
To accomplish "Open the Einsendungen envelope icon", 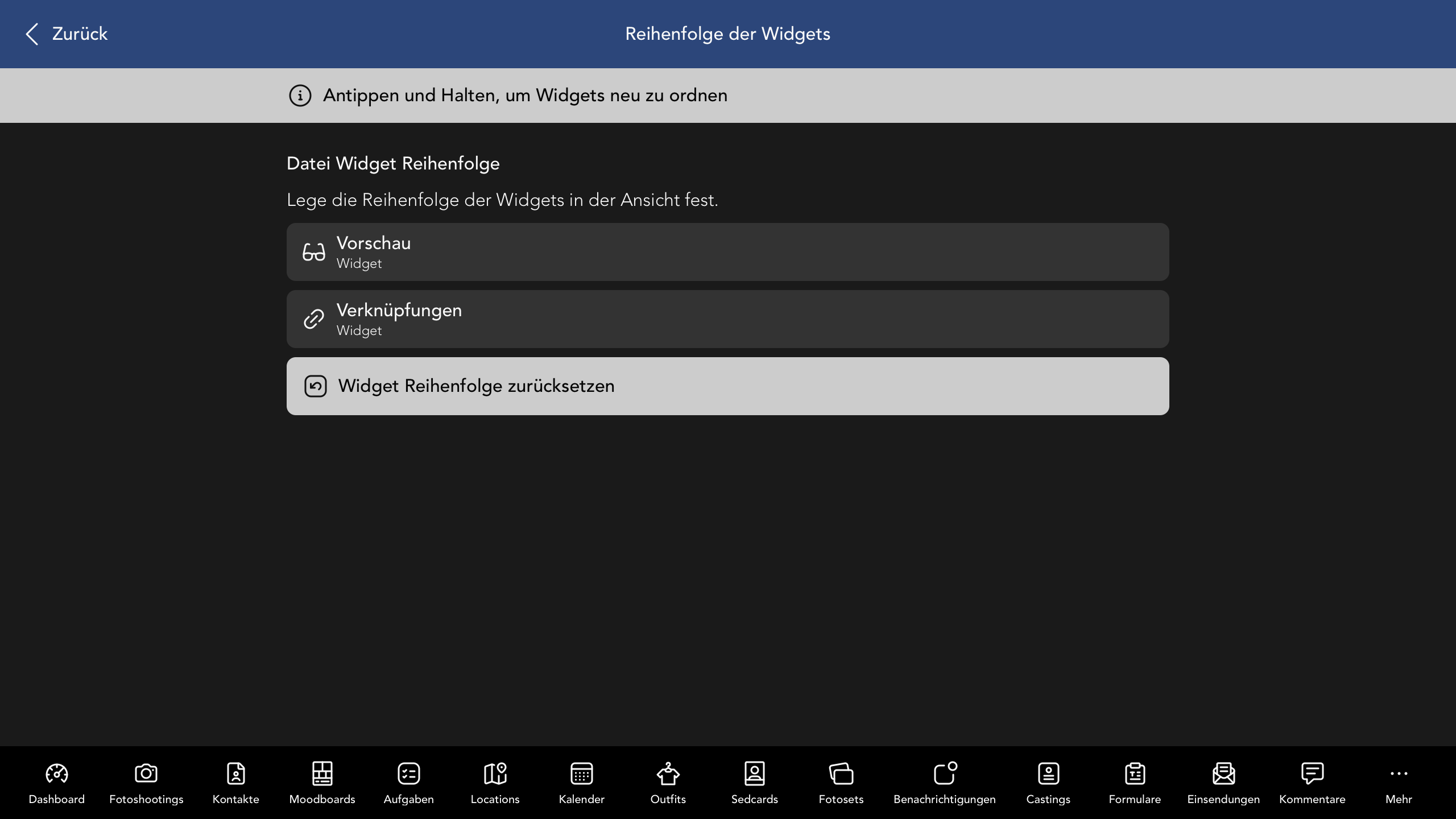I will tap(1224, 773).
